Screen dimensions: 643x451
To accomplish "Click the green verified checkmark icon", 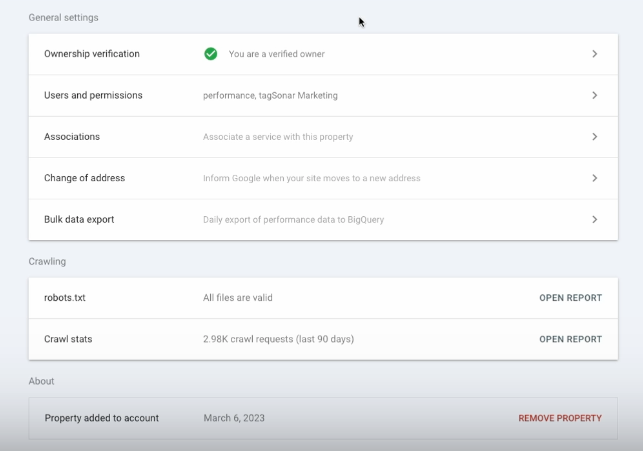I will 211,54.
